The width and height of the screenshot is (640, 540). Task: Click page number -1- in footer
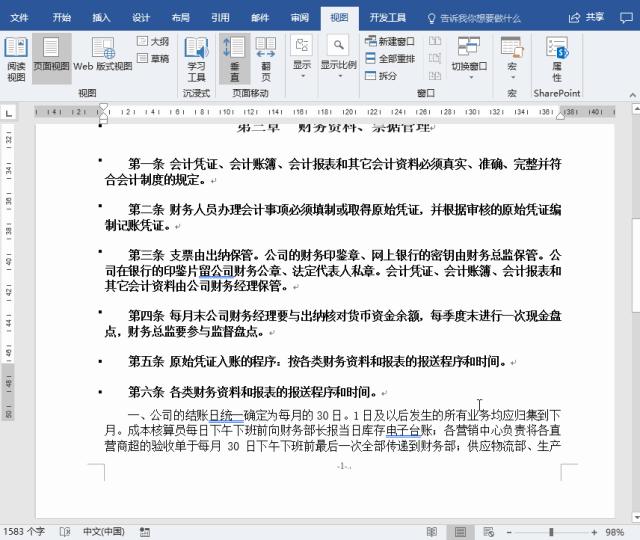point(343,466)
